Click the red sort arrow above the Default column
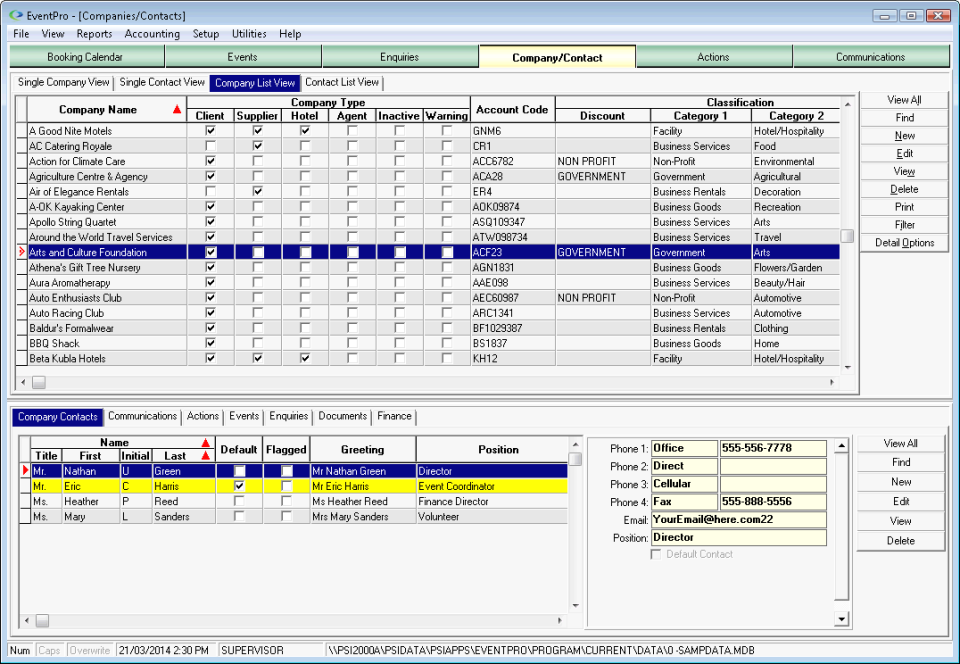Screen dimensions: 960x664 pyautogui.click(x=206, y=442)
